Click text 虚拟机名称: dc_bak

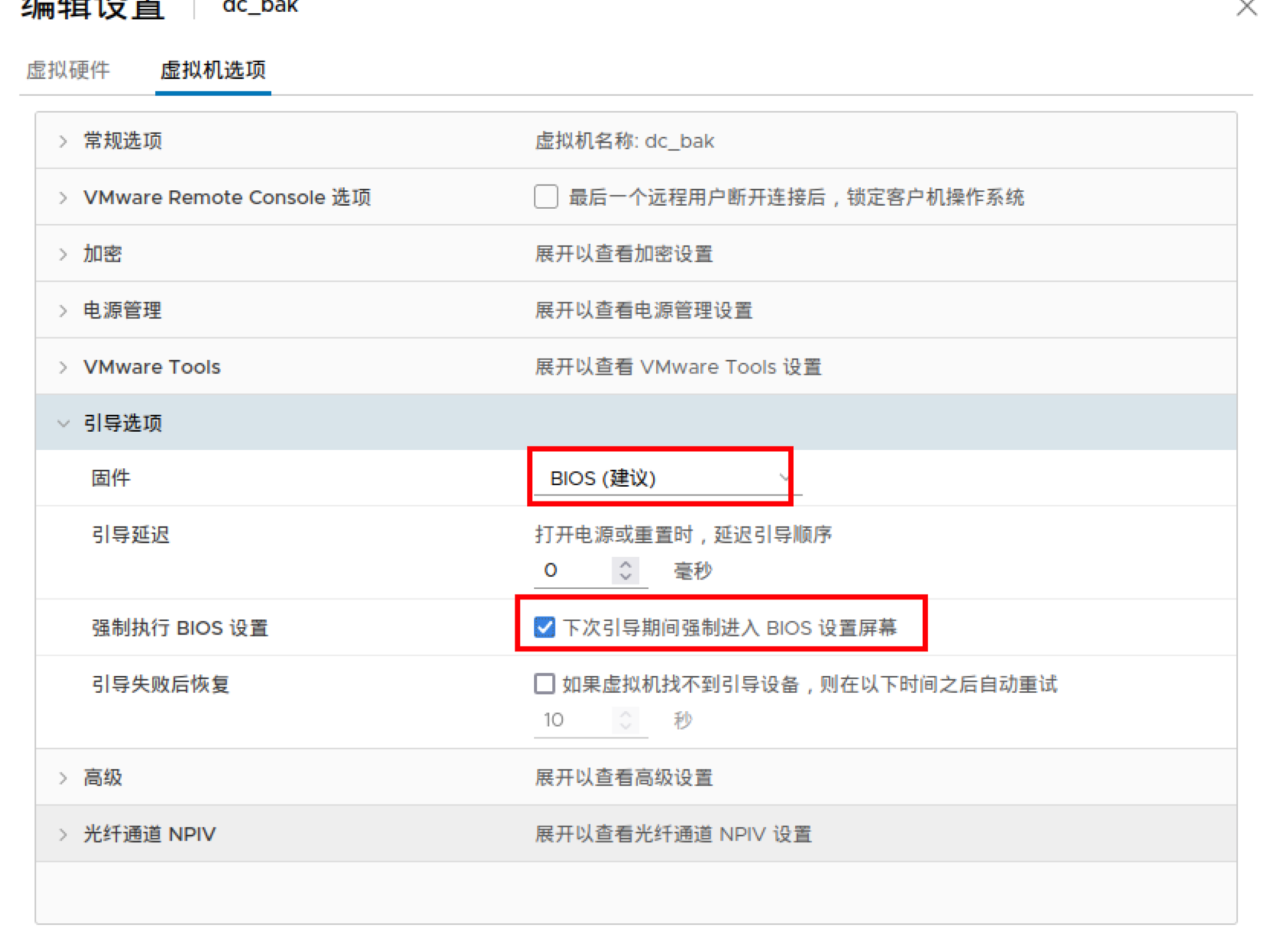coord(624,141)
